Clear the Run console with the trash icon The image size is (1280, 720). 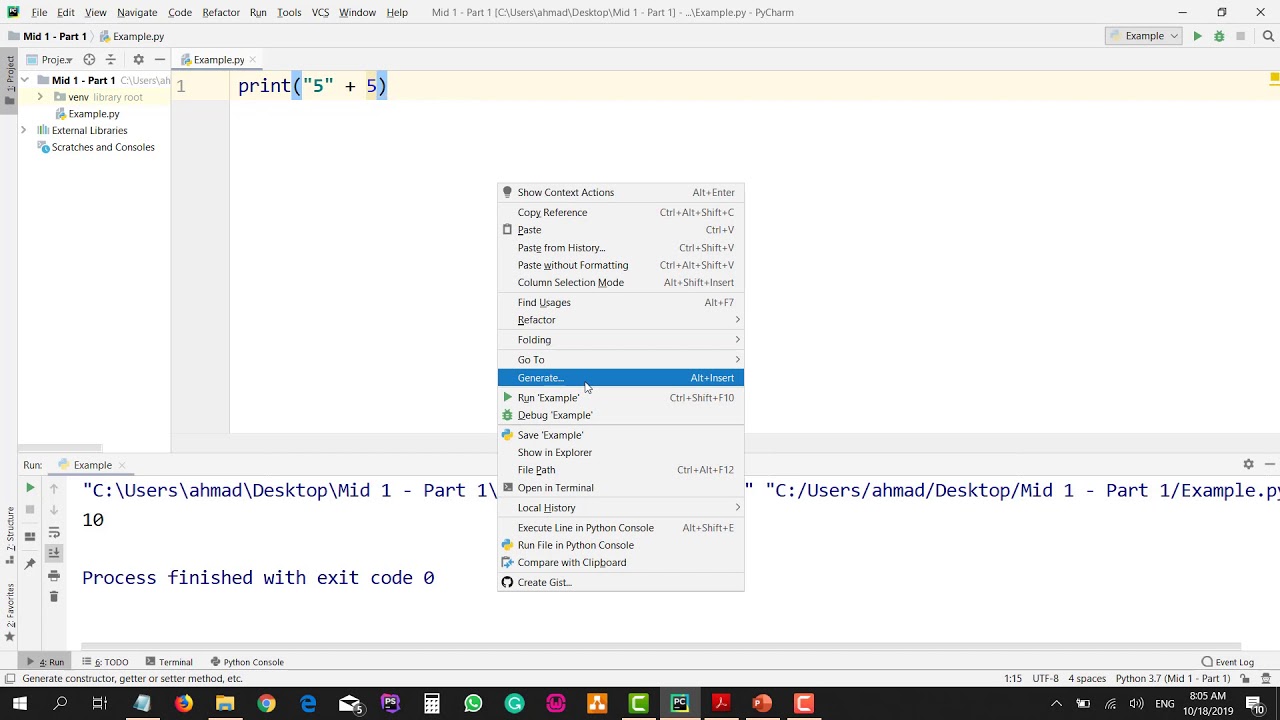tap(54, 597)
